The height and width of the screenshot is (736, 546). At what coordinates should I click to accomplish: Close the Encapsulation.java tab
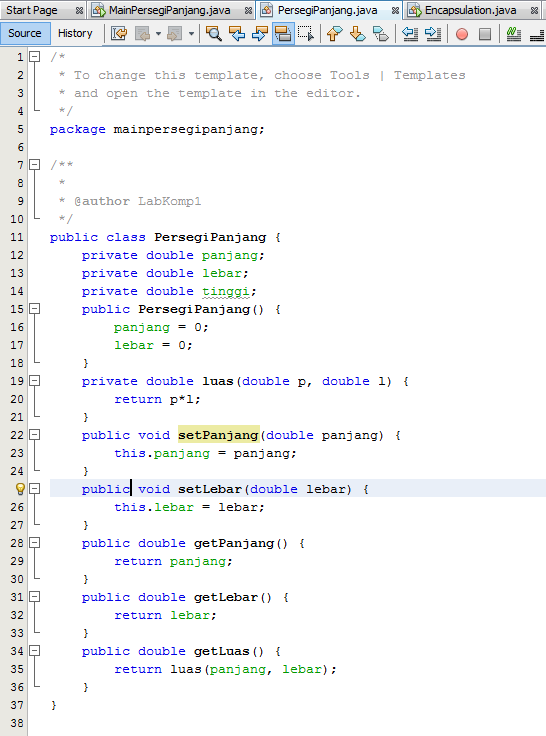[x=534, y=10]
